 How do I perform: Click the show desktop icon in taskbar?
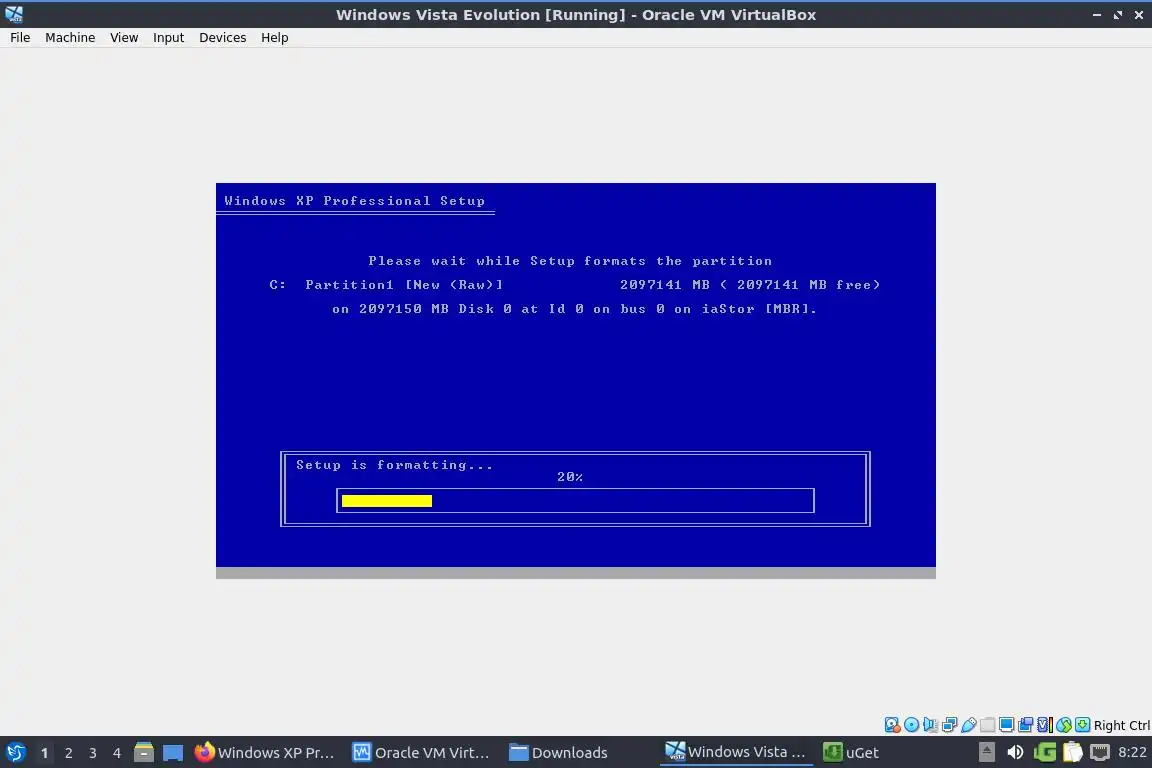pos(173,753)
